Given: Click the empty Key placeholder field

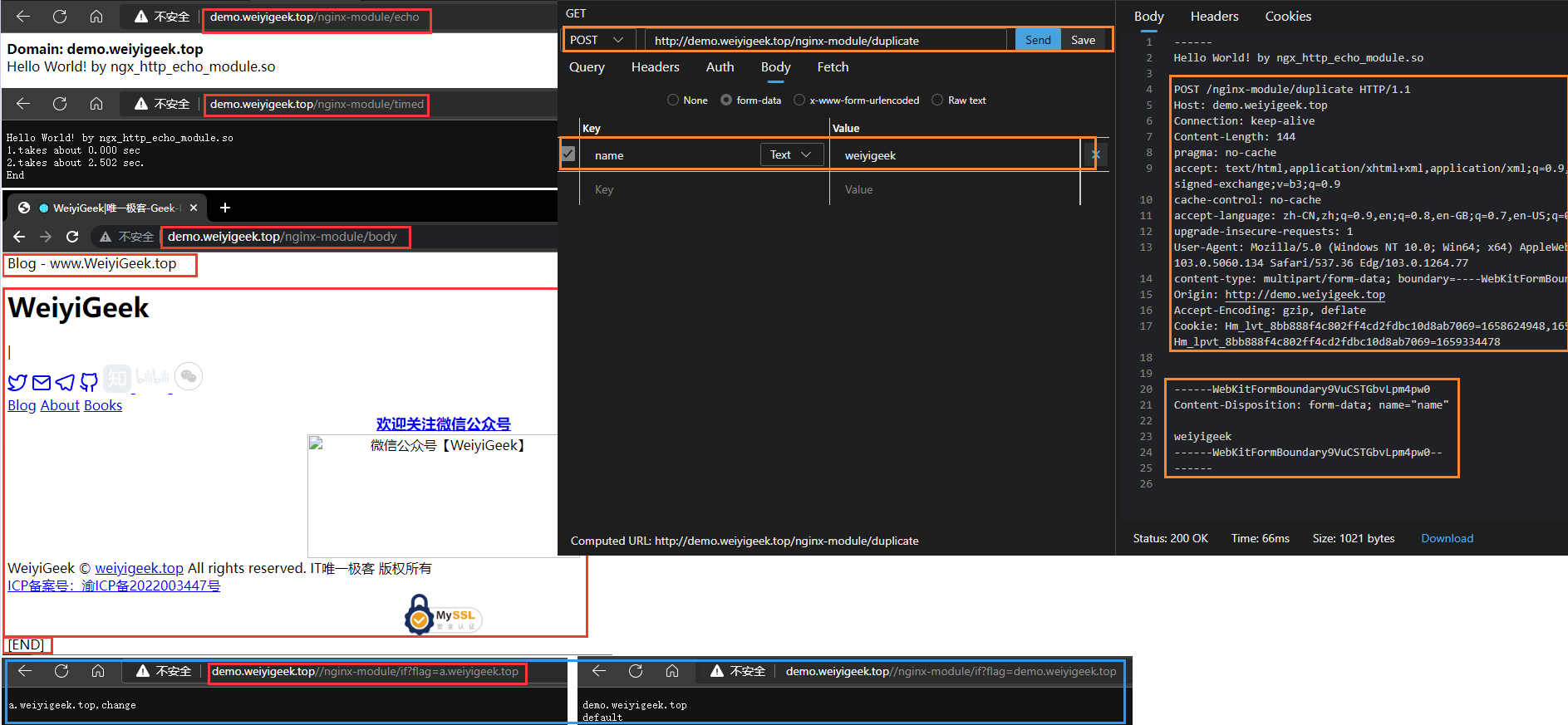Looking at the screenshot, I should coord(705,189).
